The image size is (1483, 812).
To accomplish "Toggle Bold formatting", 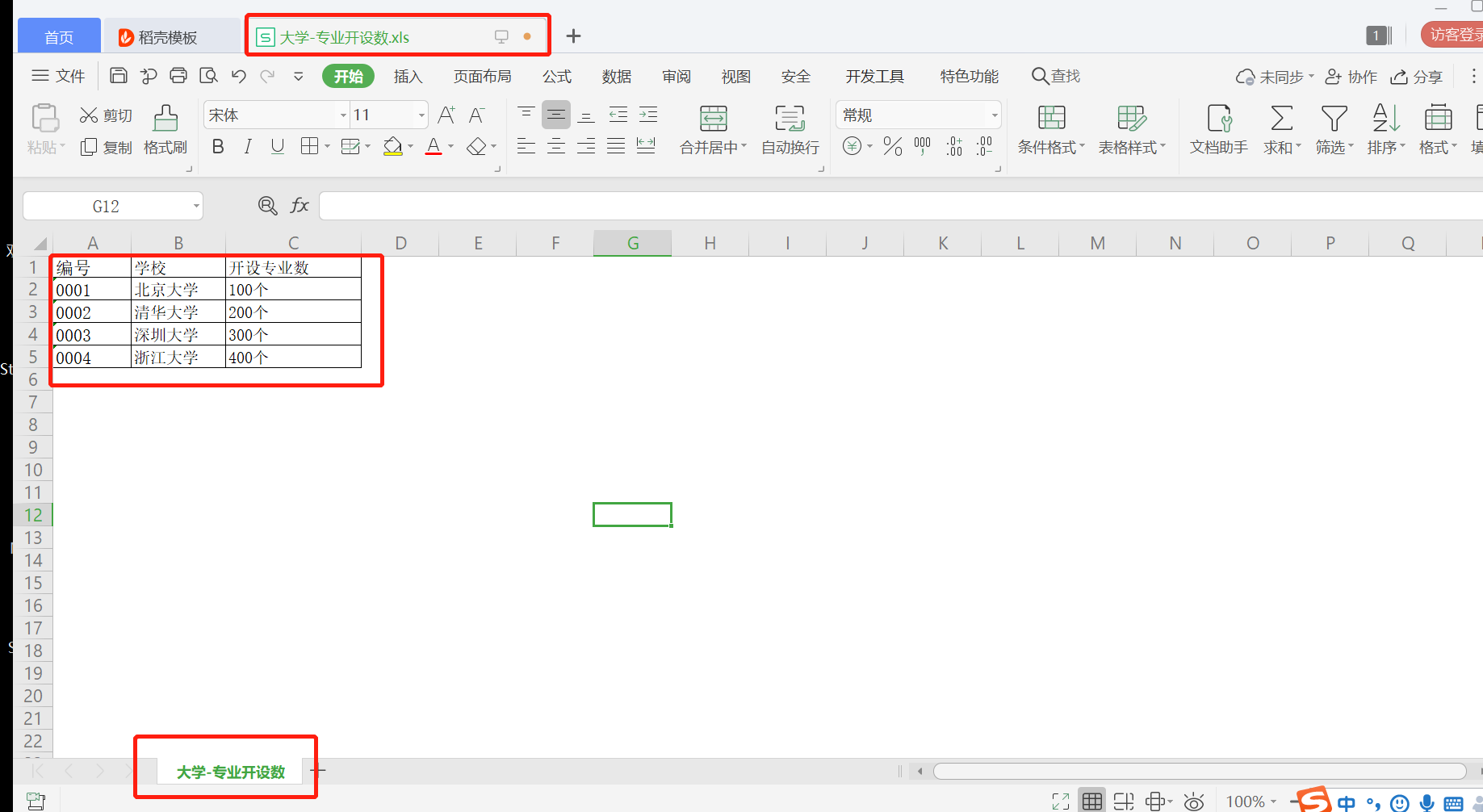I will (218, 146).
